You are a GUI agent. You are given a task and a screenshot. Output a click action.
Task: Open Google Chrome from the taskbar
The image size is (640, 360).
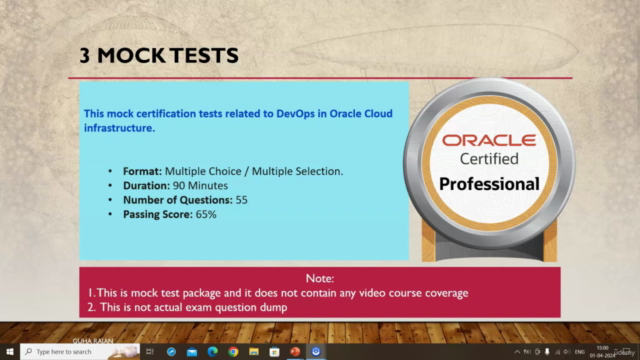(233, 351)
